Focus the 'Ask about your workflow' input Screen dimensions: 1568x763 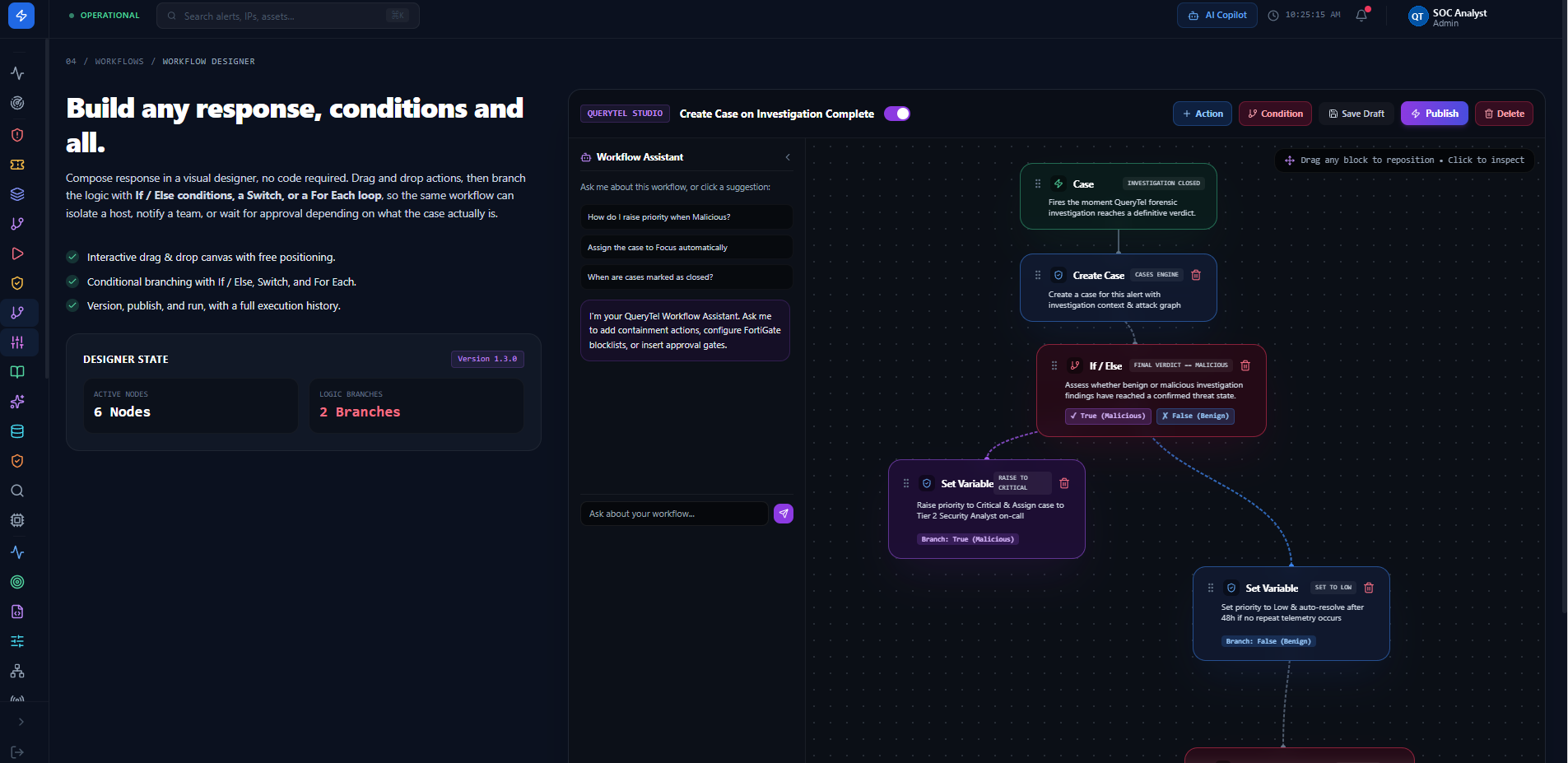coord(674,514)
